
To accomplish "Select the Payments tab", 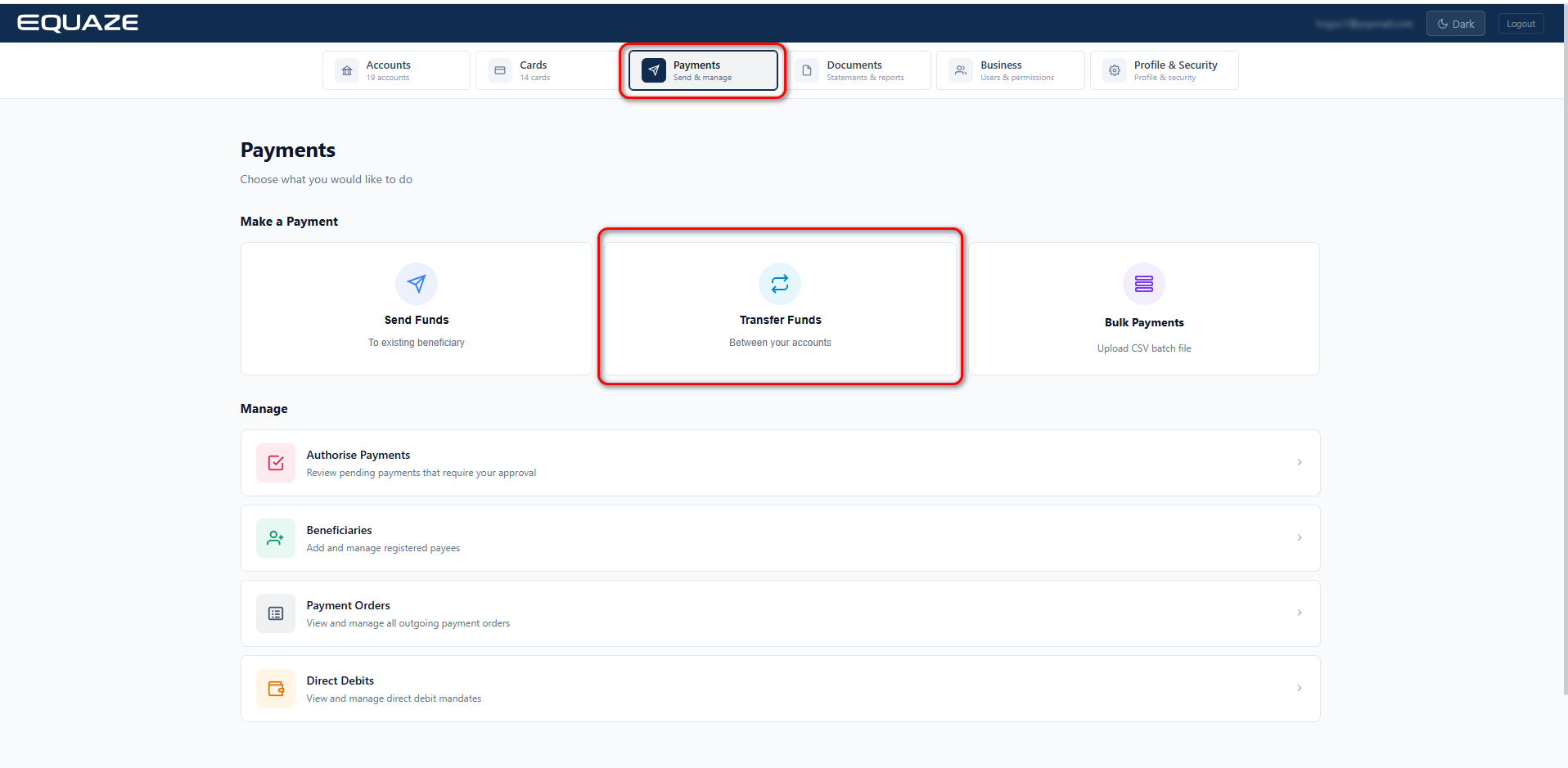I will click(x=703, y=70).
